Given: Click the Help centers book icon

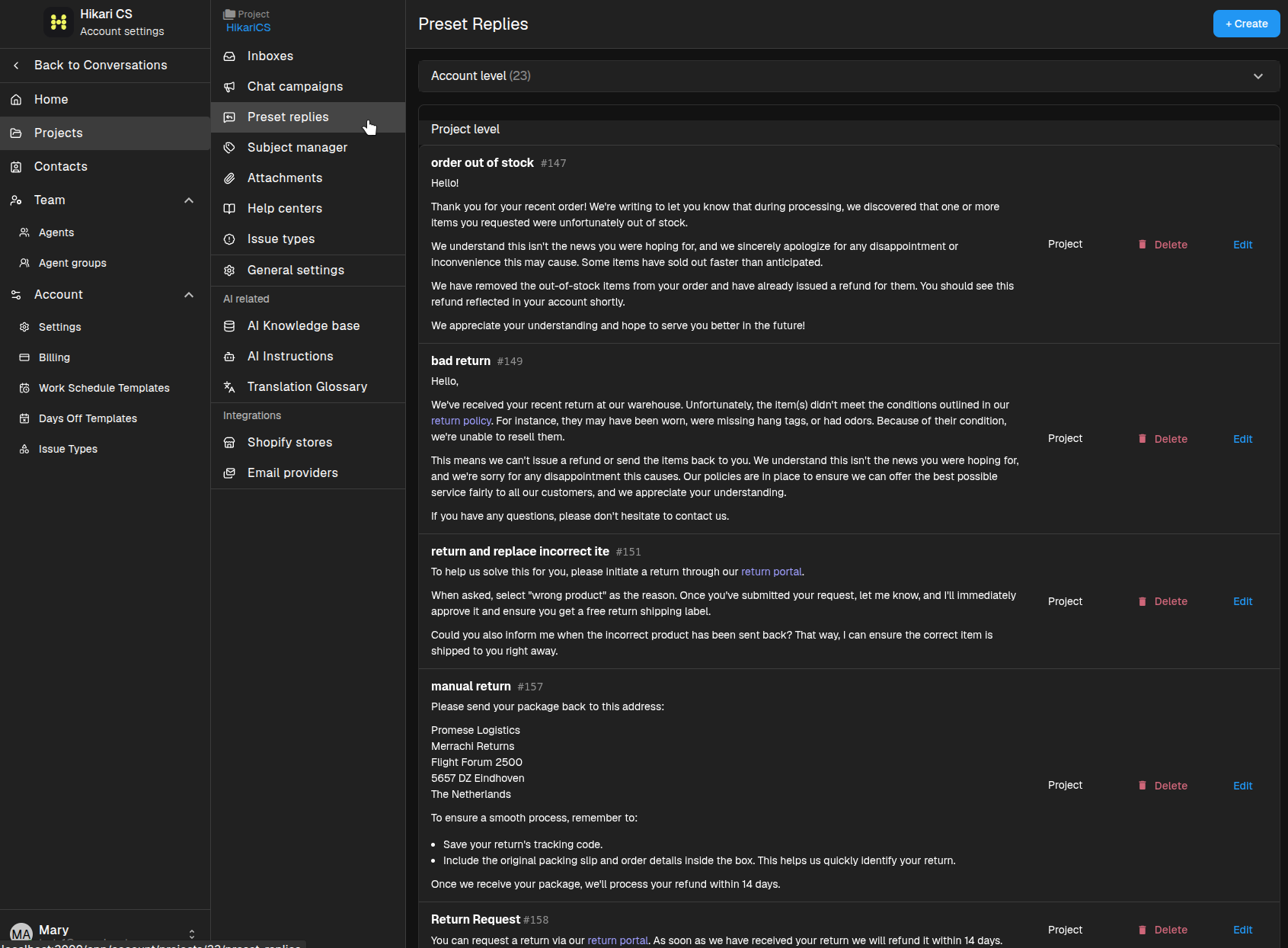Looking at the screenshot, I should click(229, 209).
